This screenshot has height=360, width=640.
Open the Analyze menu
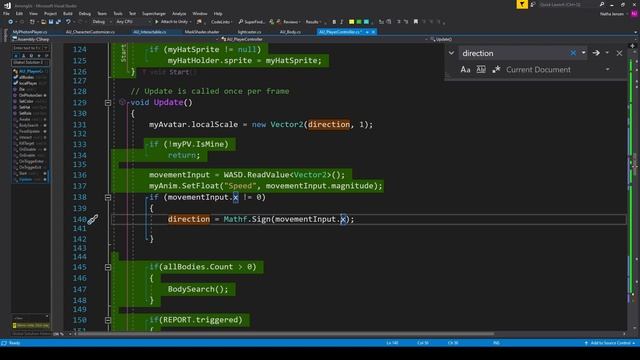[179, 13]
